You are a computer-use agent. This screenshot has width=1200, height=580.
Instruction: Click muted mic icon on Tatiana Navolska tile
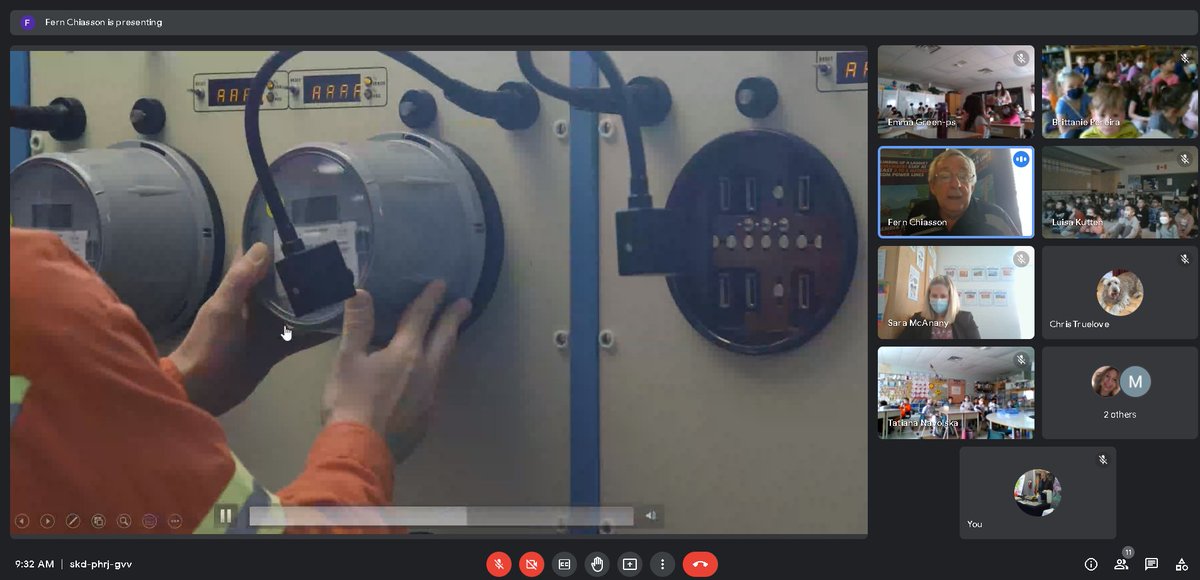[x=1021, y=360]
